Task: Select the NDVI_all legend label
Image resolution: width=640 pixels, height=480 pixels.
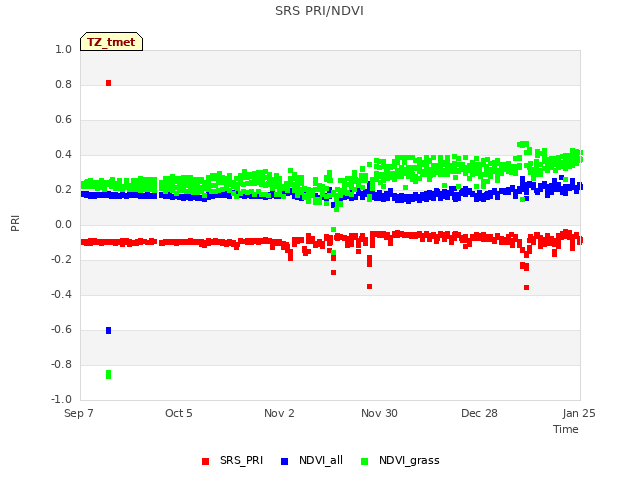Action: point(321,460)
